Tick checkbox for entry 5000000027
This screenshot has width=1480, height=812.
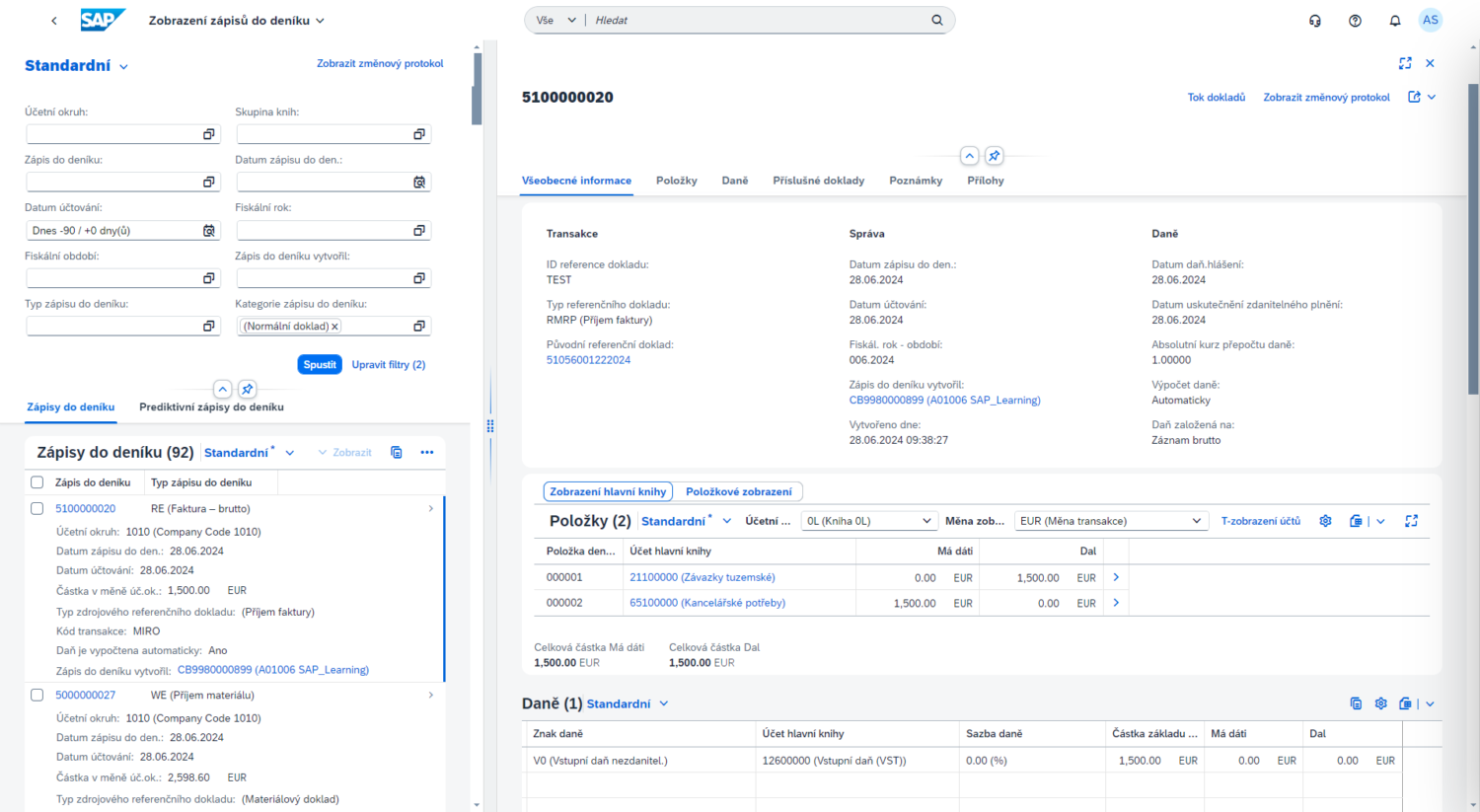tap(37, 696)
